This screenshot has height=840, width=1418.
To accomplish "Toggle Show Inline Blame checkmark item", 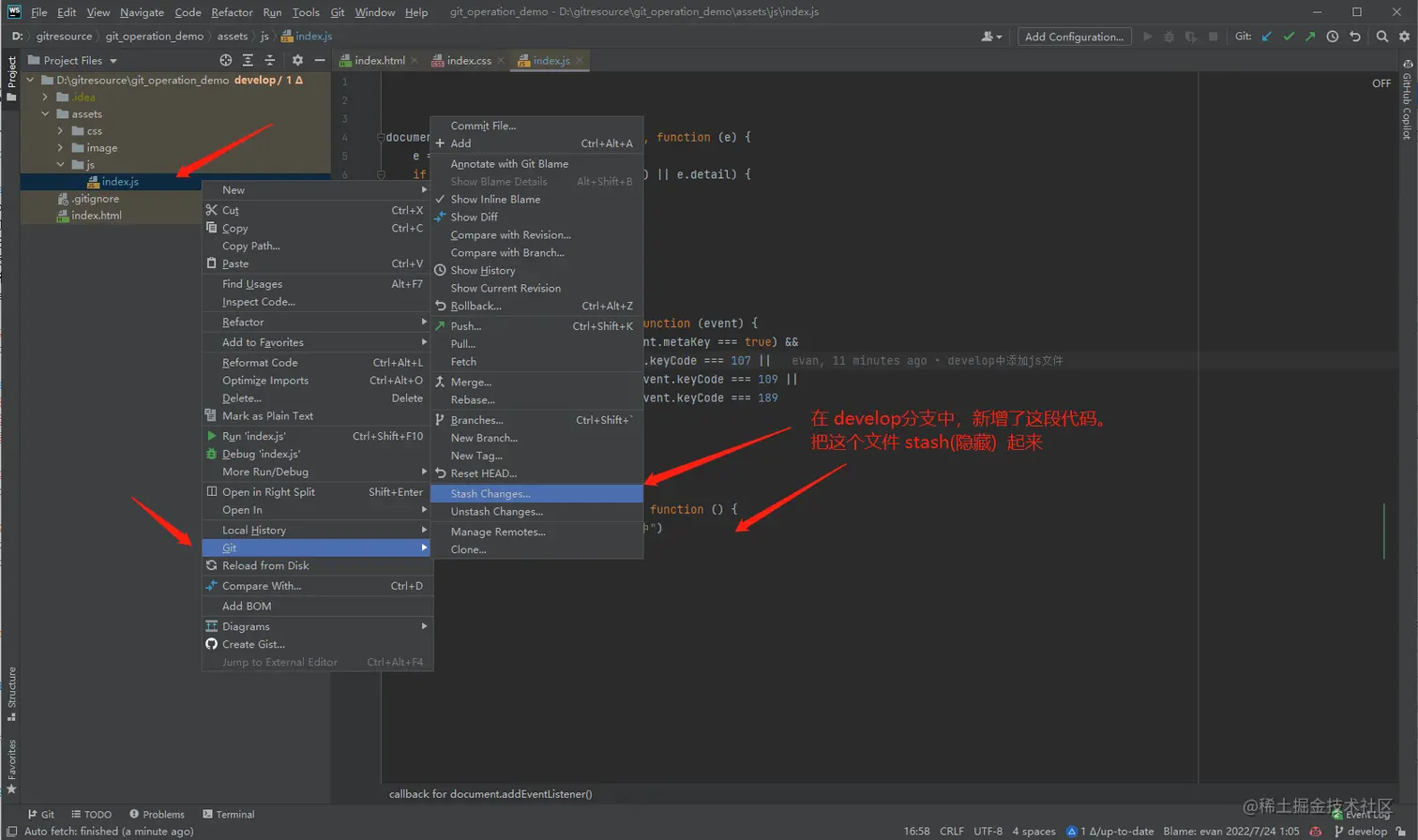I will point(536,199).
